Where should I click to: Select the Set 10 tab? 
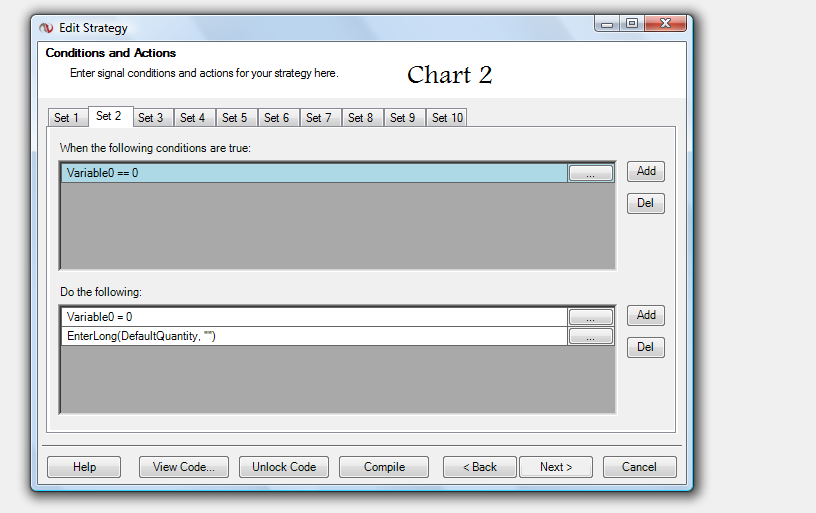tap(447, 118)
